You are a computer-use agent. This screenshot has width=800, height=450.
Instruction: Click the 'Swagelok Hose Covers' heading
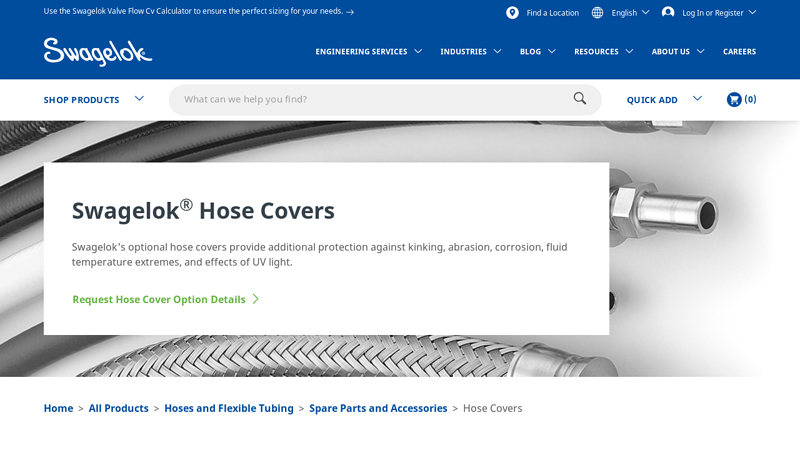click(x=203, y=210)
